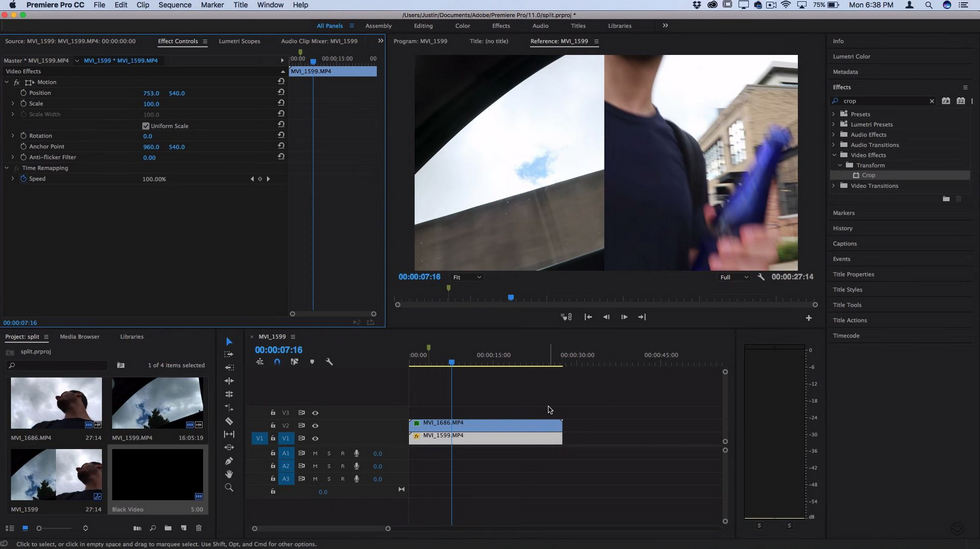This screenshot has height=549, width=980.
Task: Expand Presets folder in Effects
Action: pos(834,114)
